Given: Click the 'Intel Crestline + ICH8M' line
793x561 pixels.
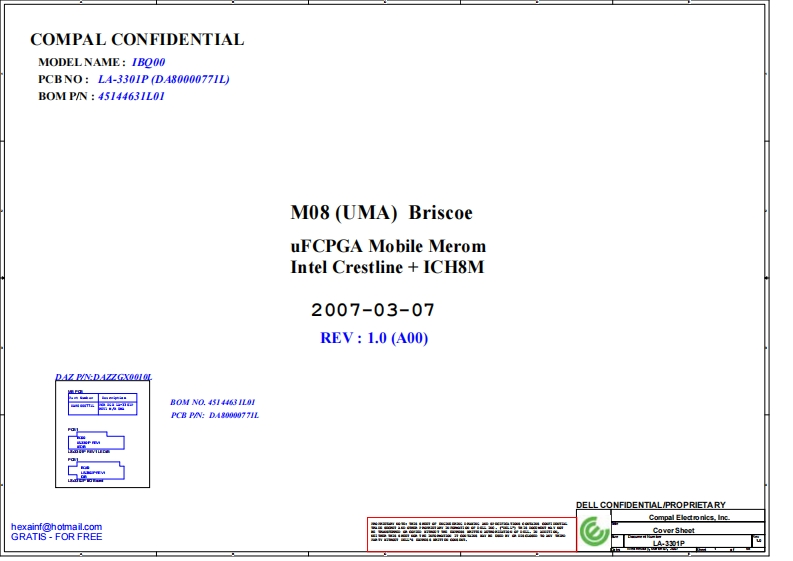Looking at the screenshot, I should [x=387, y=267].
